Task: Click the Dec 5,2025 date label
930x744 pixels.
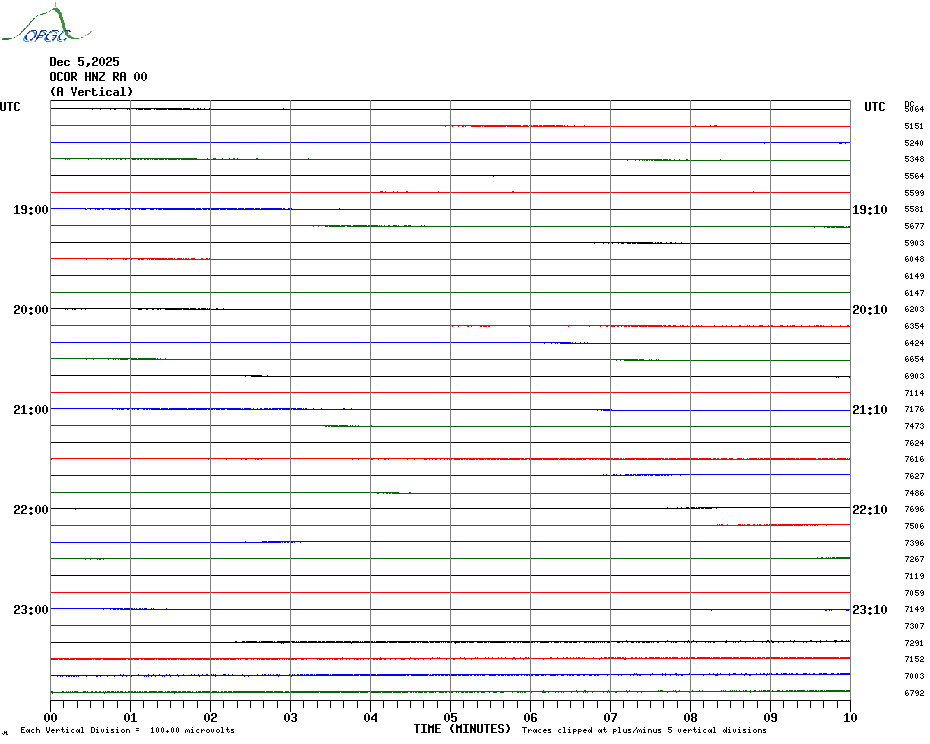Action: [84, 62]
